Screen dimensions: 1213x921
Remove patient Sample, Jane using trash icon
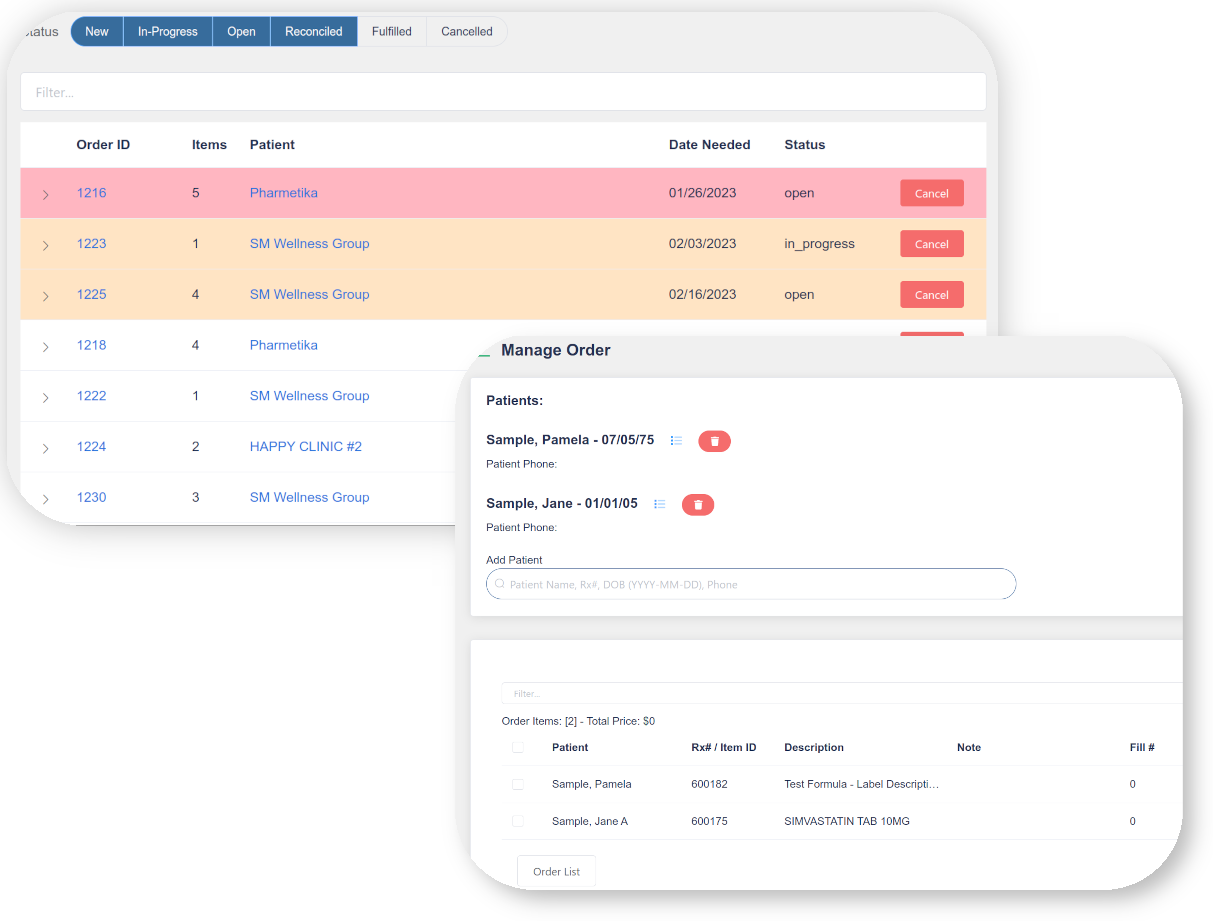[x=698, y=505]
